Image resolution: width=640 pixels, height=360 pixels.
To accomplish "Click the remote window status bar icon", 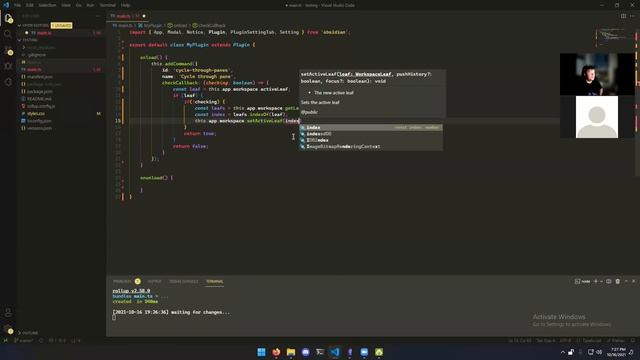I will coord(5,340).
